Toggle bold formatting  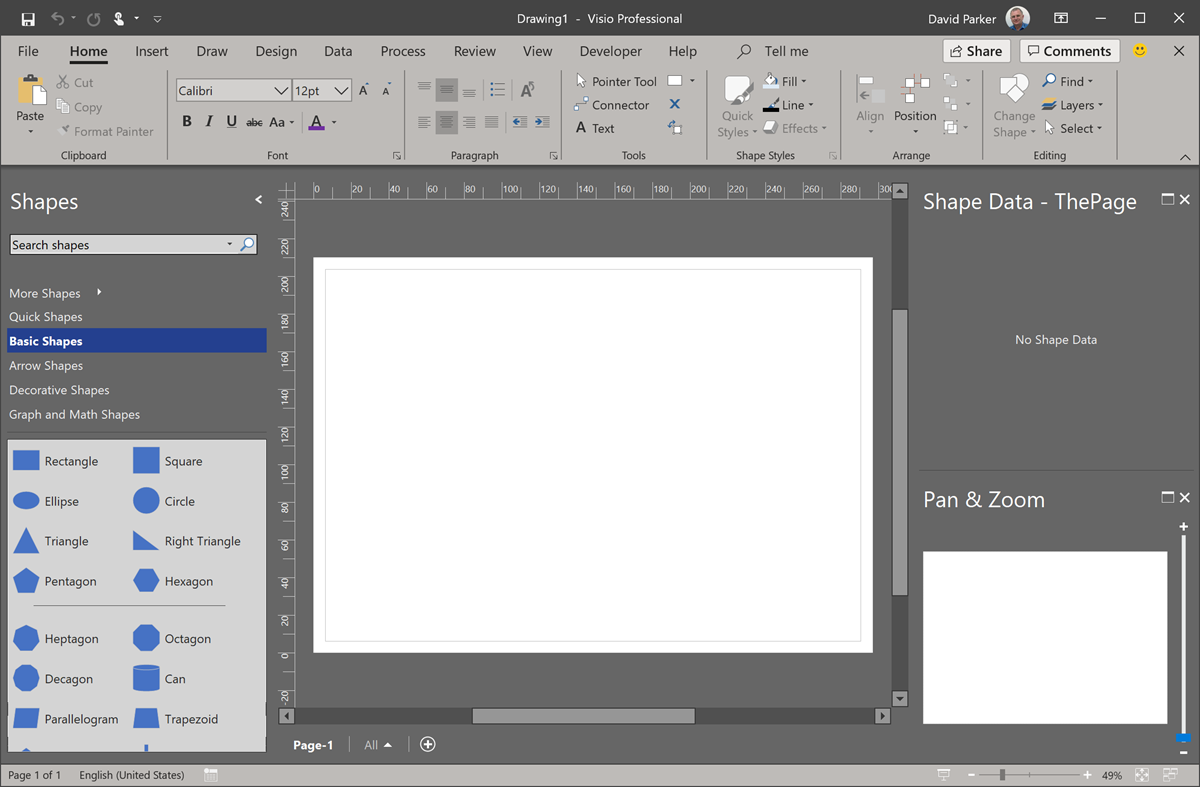tap(186, 120)
